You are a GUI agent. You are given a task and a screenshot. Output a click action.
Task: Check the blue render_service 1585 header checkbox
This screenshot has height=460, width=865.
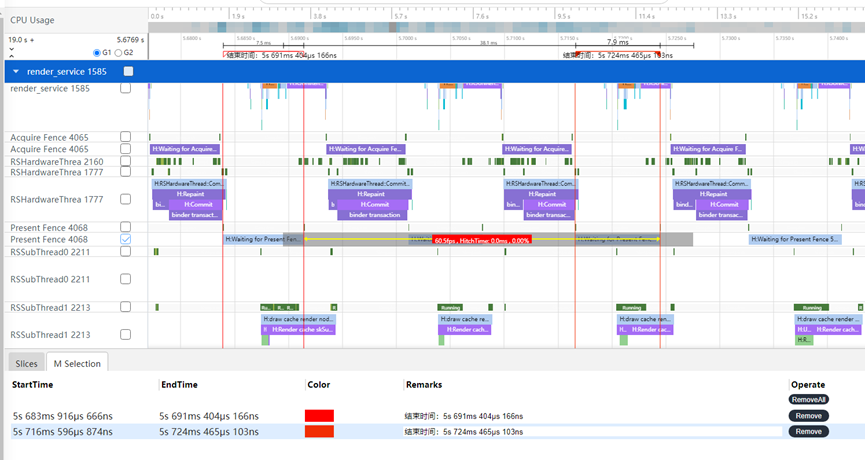point(128,72)
